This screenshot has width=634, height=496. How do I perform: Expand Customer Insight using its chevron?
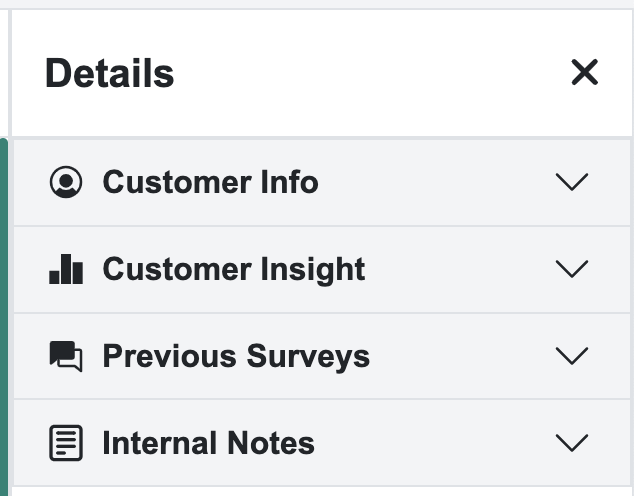[572, 269]
